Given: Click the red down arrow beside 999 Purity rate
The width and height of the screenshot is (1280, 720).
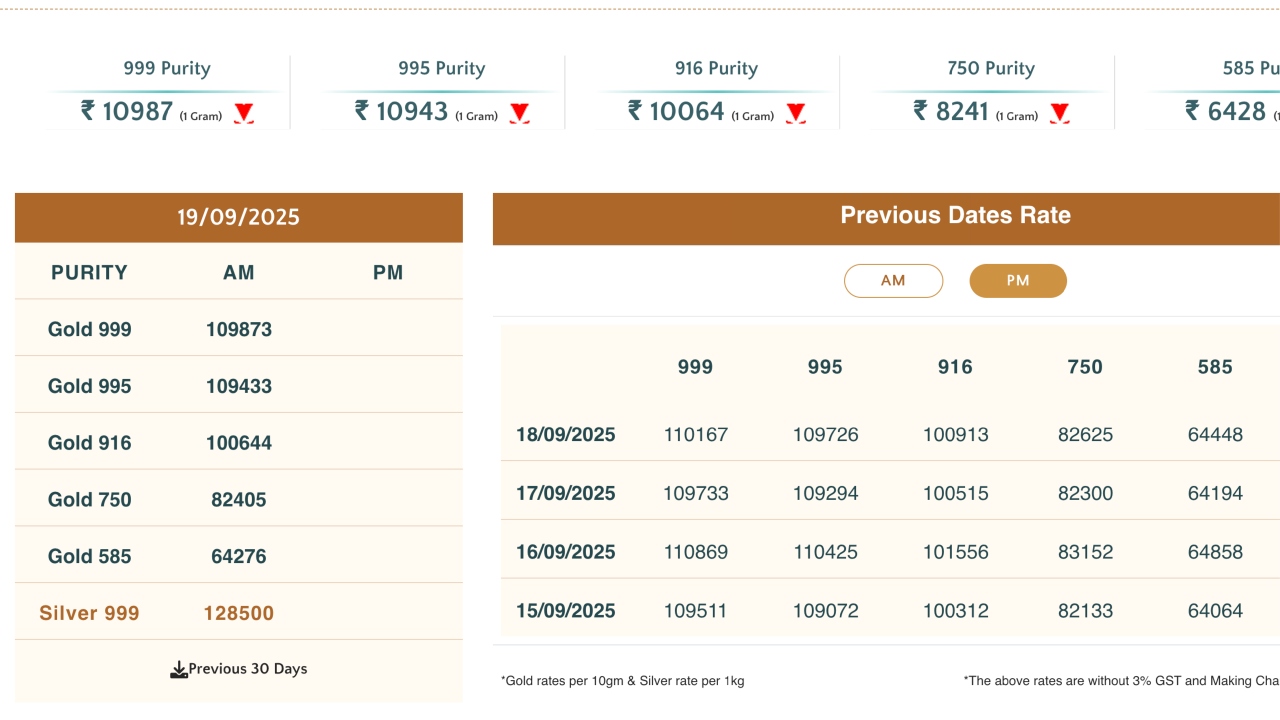Looking at the screenshot, I should pos(244,113).
